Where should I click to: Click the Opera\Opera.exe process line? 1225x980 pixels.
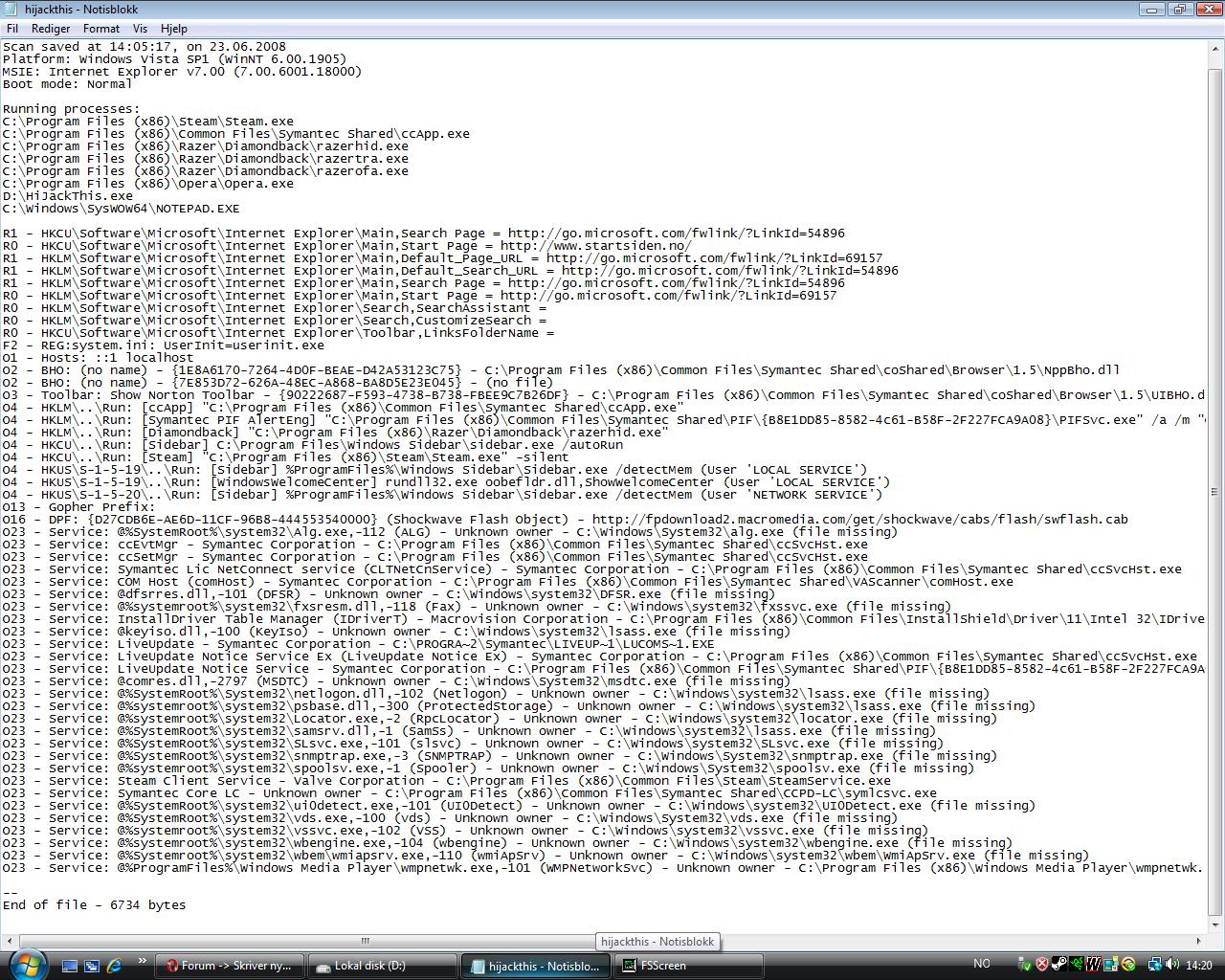coord(147,183)
